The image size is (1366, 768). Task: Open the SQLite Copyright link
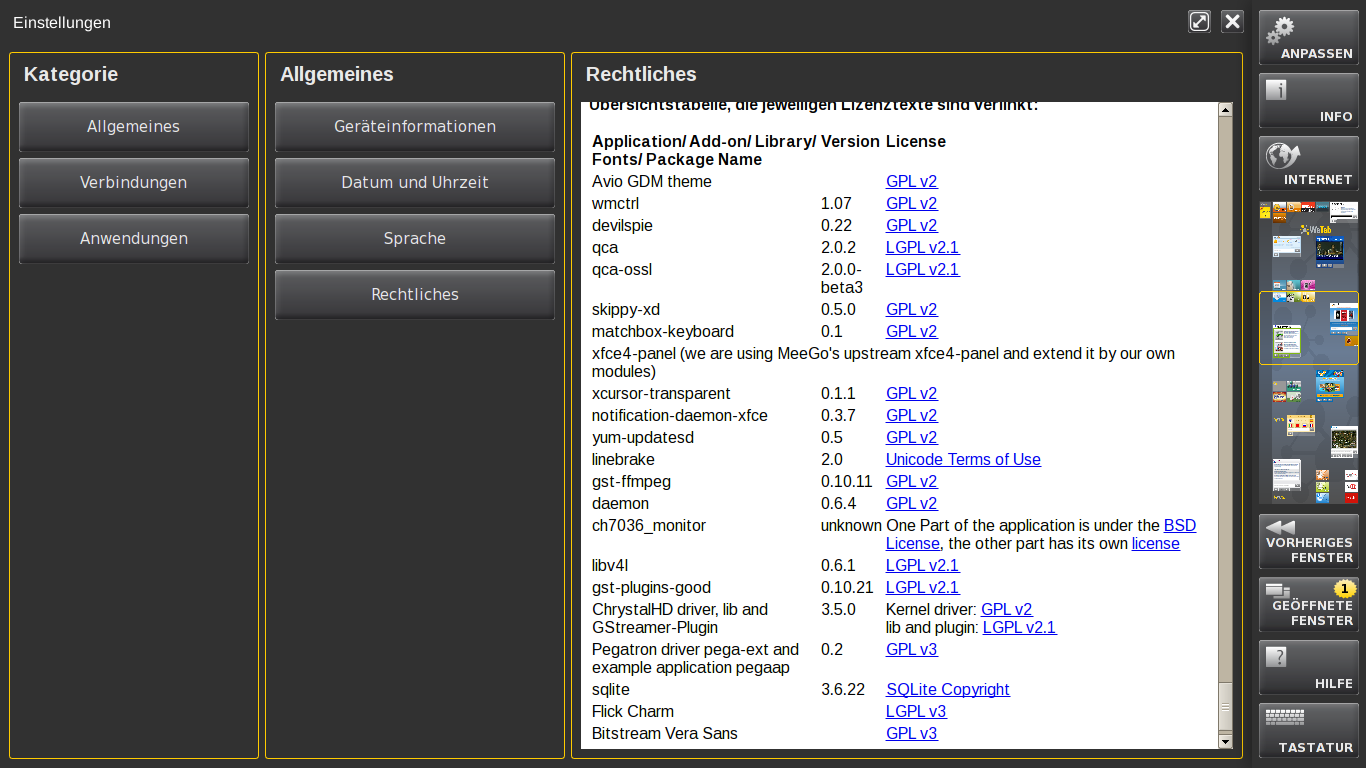pos(947,690)
